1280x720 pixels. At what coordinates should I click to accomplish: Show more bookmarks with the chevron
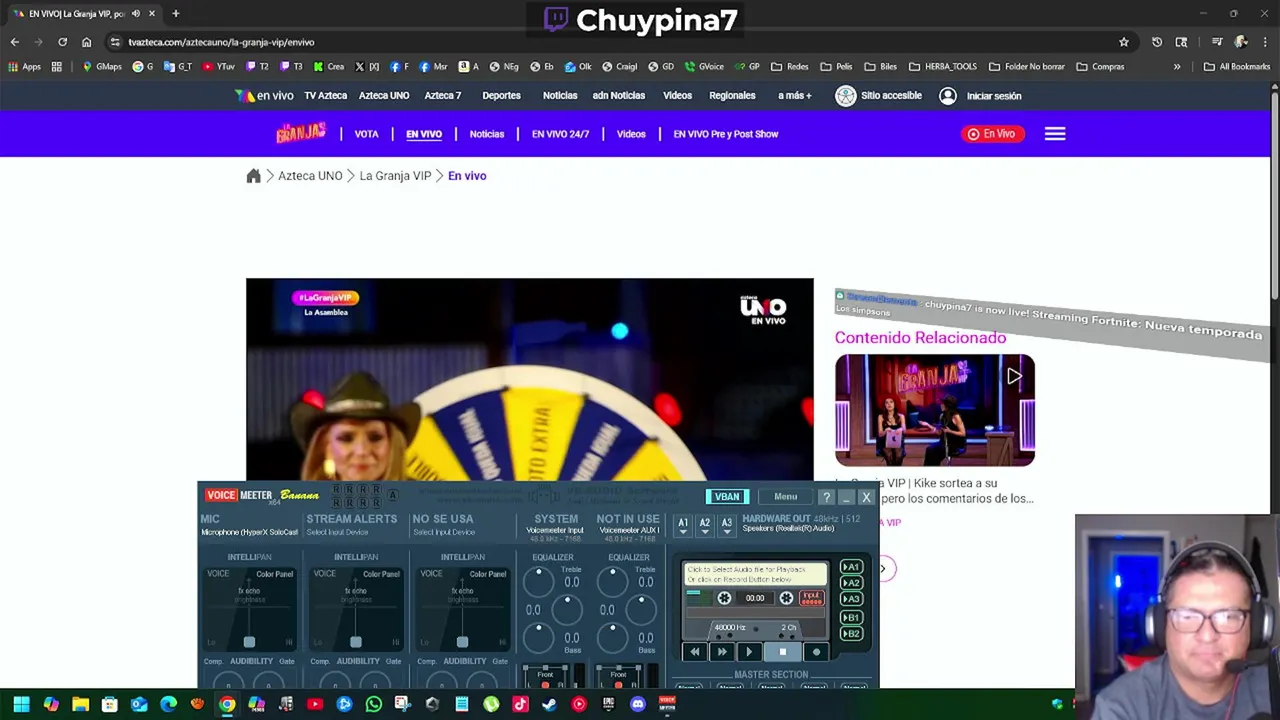[x=1177, y=67]
